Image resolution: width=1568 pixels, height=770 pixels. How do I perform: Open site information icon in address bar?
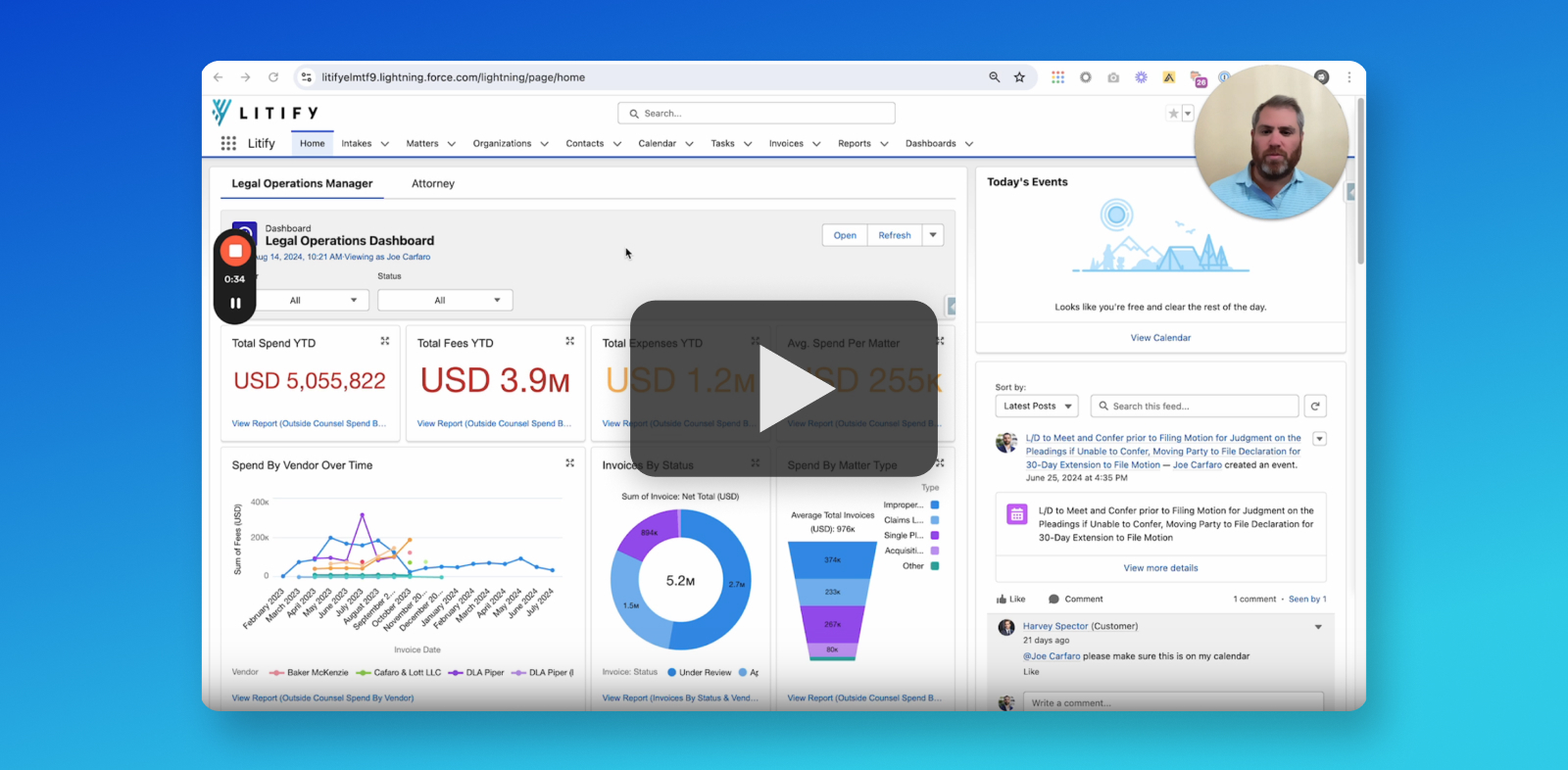[x=306, y=77]
